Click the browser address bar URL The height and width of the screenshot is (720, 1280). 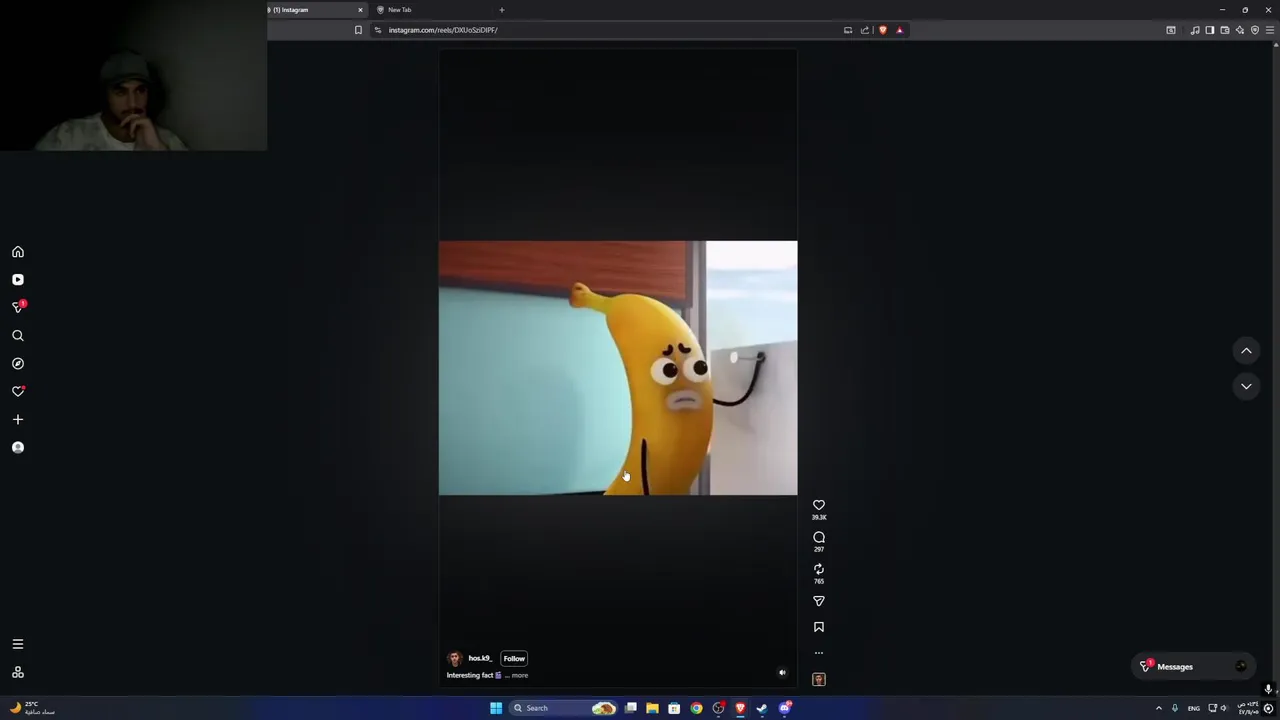[x=443, y=30]
